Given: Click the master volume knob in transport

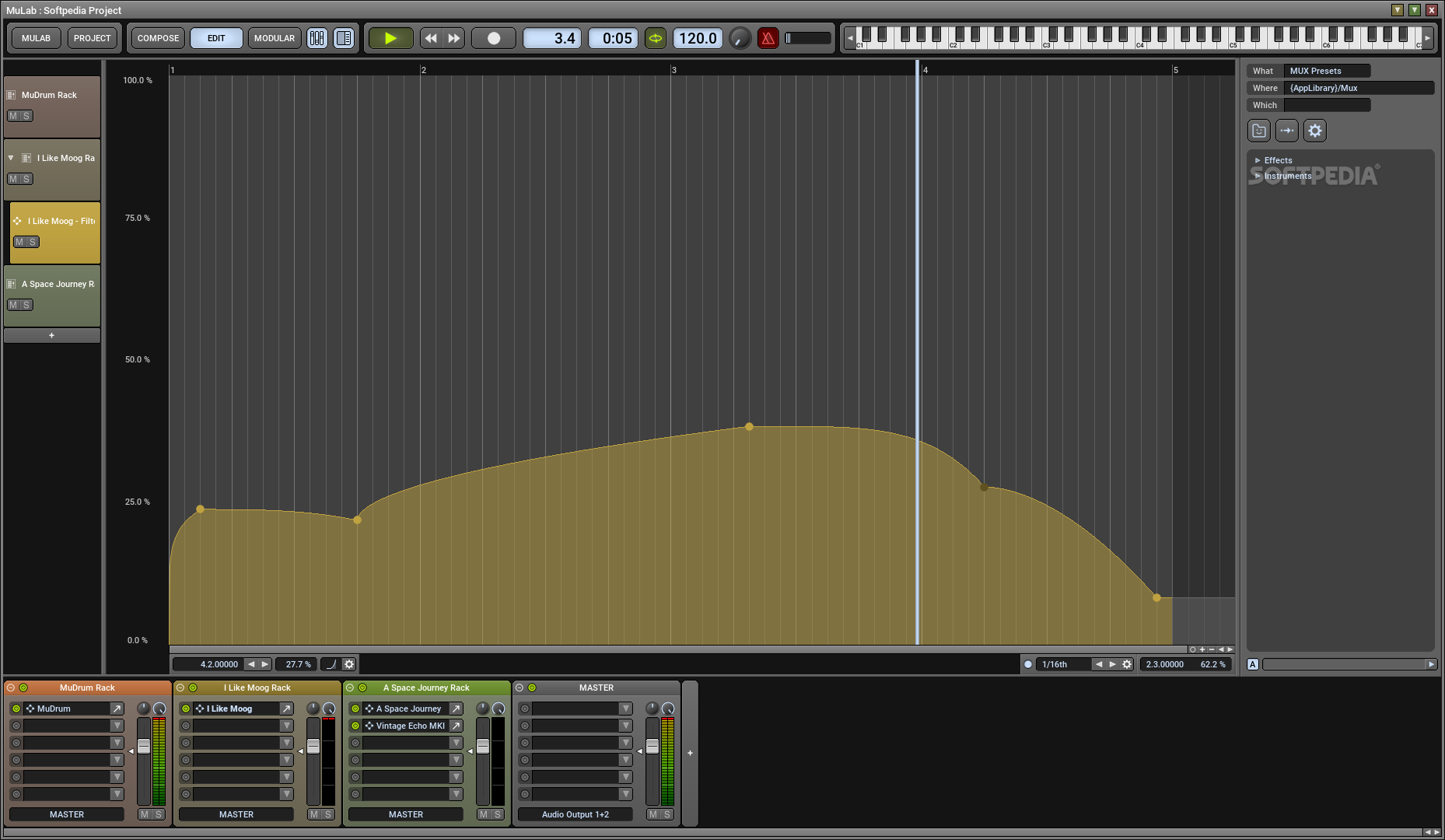Looking at the screenshot, I should 740,38.
